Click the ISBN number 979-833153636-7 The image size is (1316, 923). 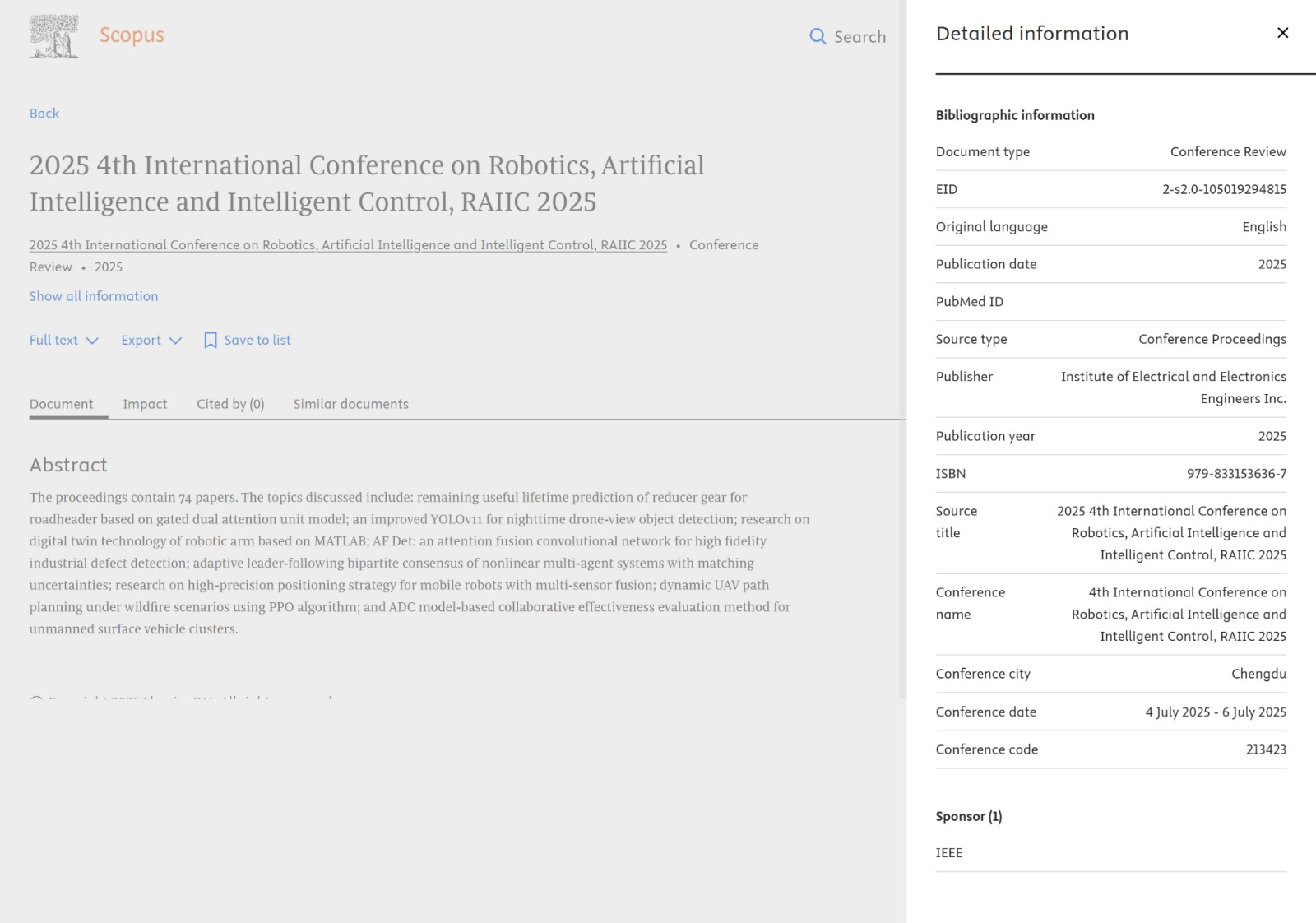click(x=1236, y=474)
